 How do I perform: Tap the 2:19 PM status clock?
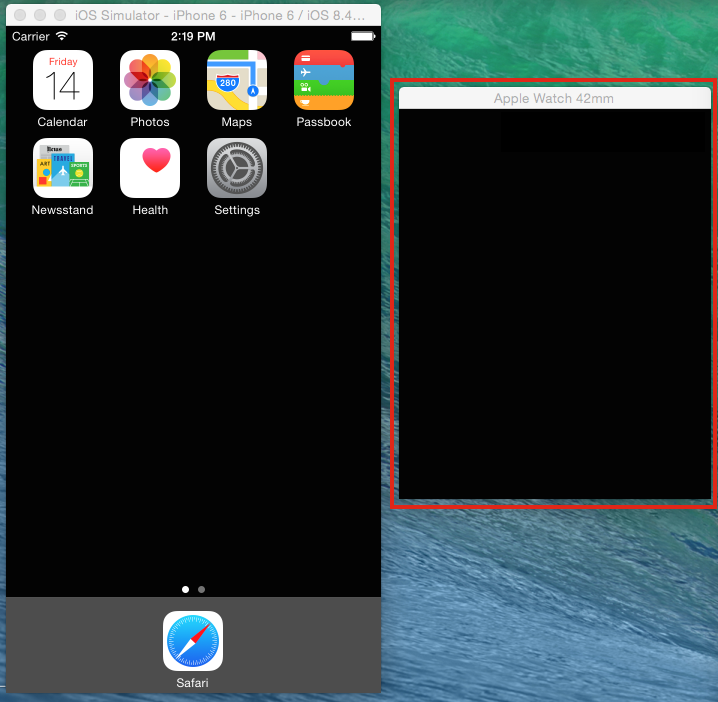coord(193,36)
